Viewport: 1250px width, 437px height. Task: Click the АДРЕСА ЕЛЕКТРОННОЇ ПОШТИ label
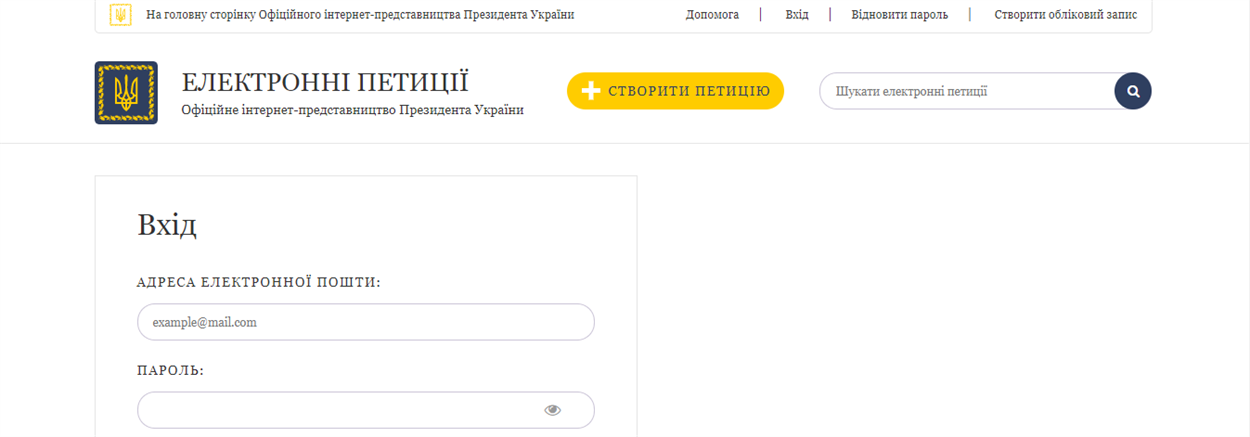(259, 283)
